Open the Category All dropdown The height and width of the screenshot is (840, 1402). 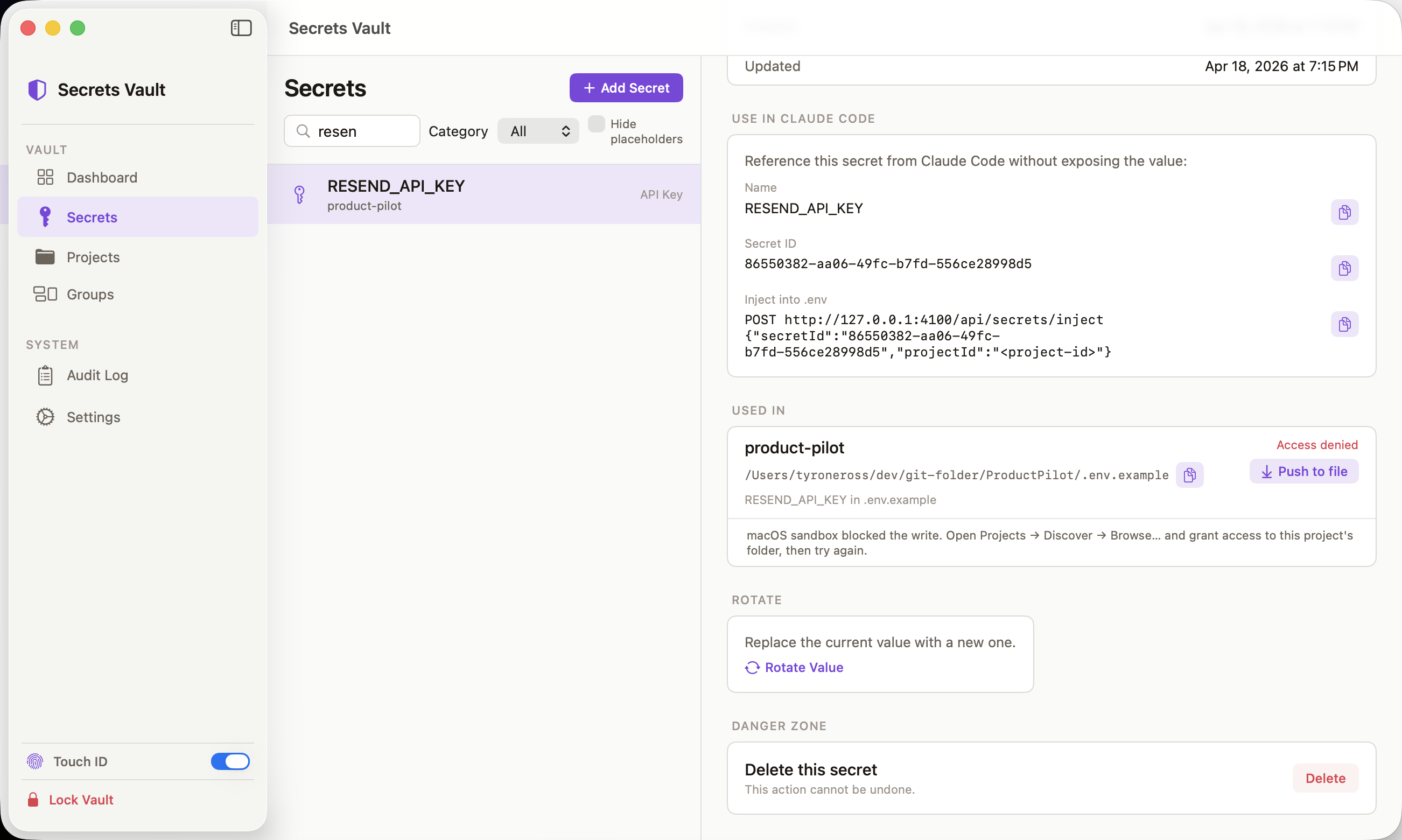(538, 131)
